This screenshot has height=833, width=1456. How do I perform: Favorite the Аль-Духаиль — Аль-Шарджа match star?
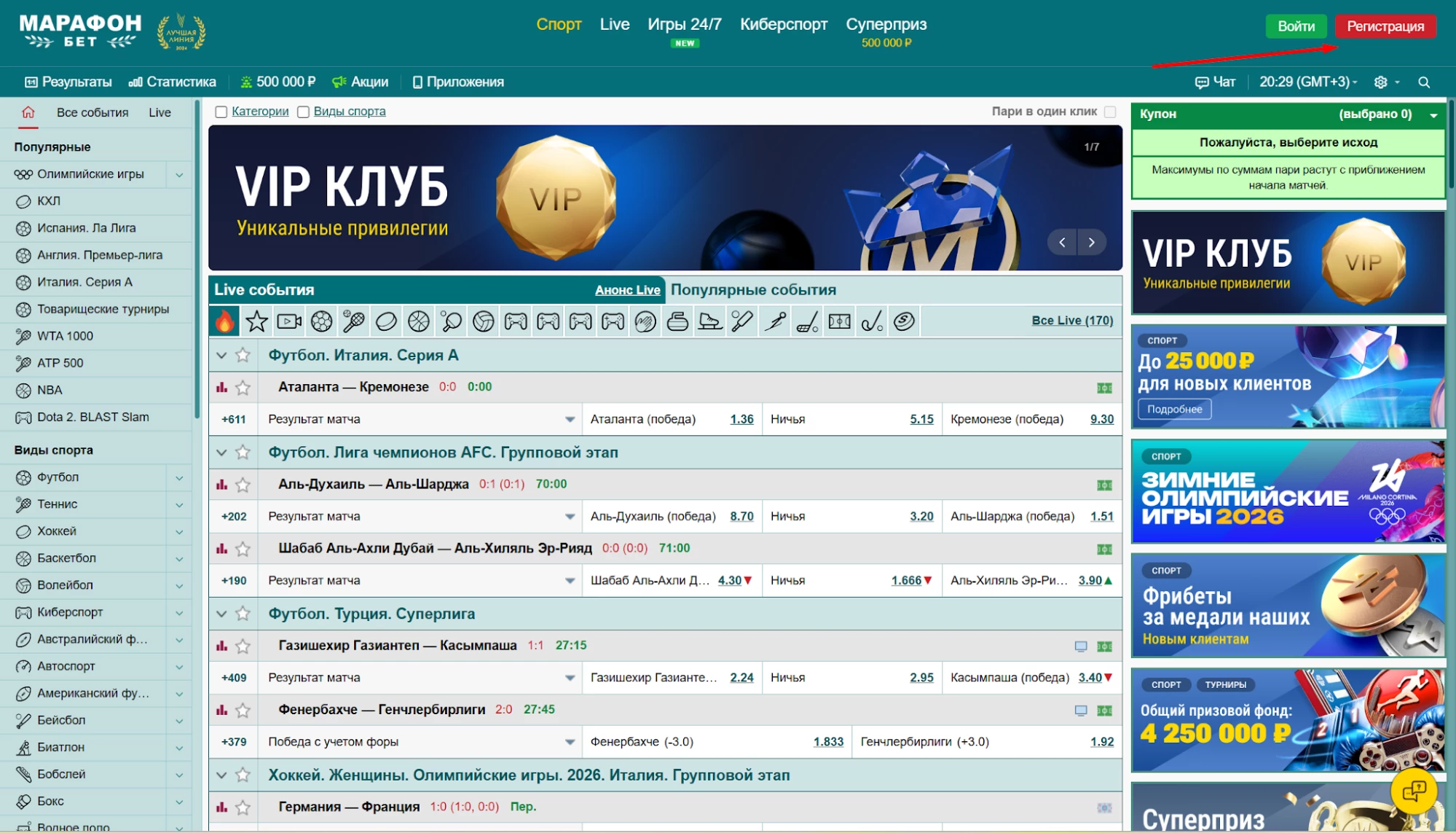point(243,485)
